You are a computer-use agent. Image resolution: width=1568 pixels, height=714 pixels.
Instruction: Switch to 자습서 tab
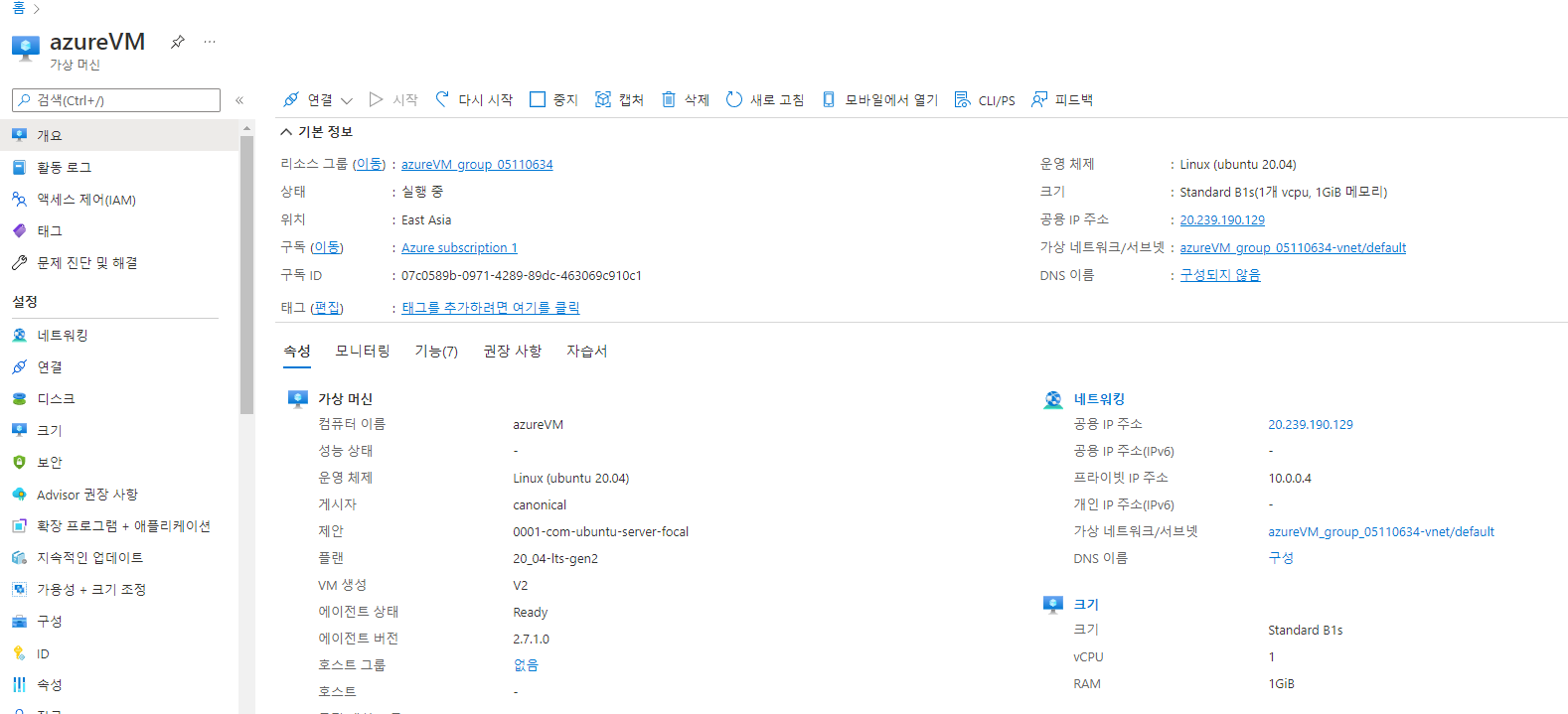[x=587, y=352]
